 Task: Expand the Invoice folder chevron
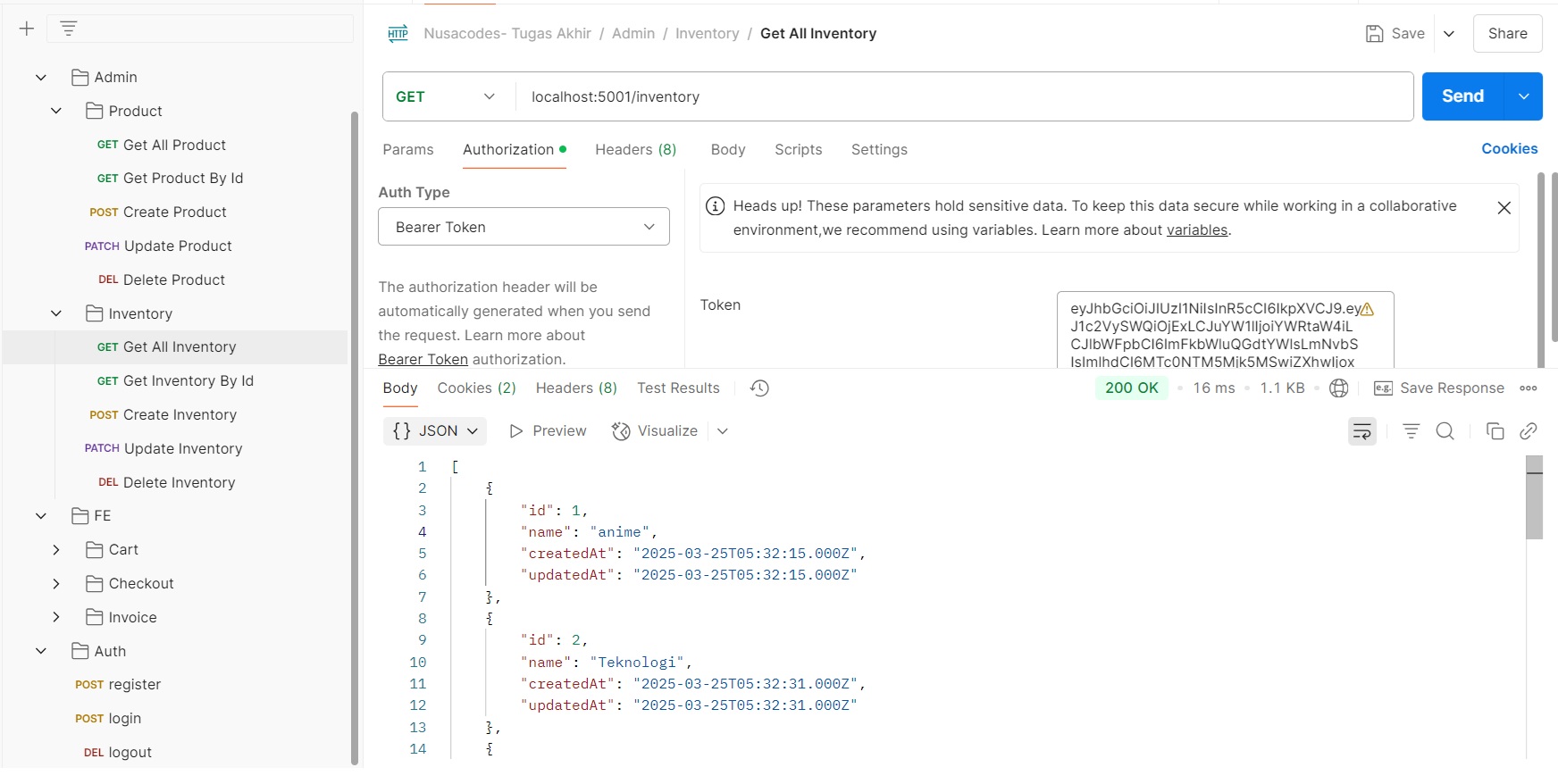[x=56, y=618]
